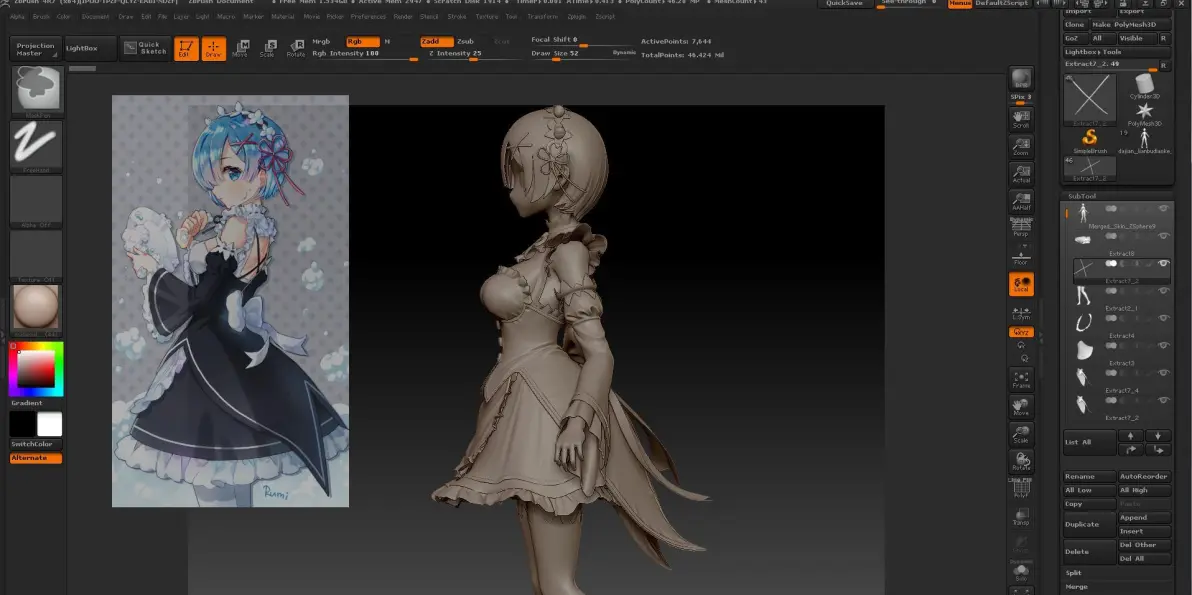Hide Merged_Skin_ZSphere9 subtool eye

[x=1162, y=209]
